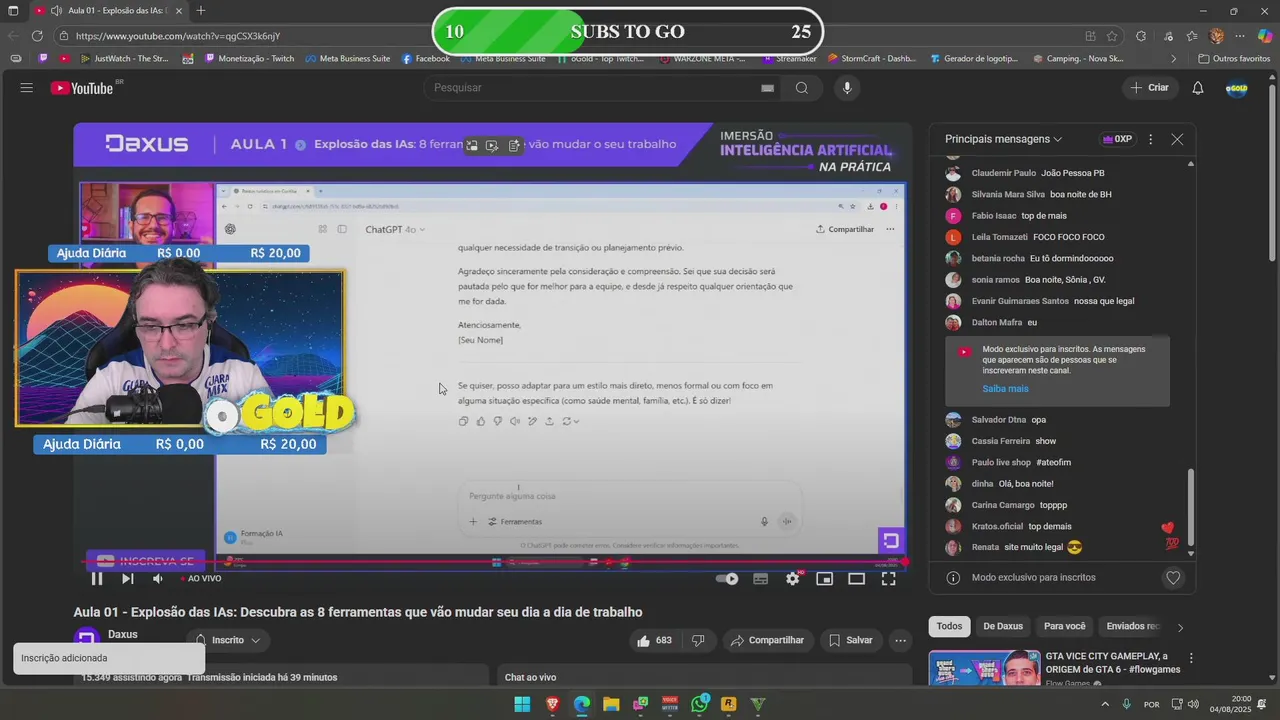The image size is (1280, 720).
Task: Mute the video volume
Action: [157, 578]
